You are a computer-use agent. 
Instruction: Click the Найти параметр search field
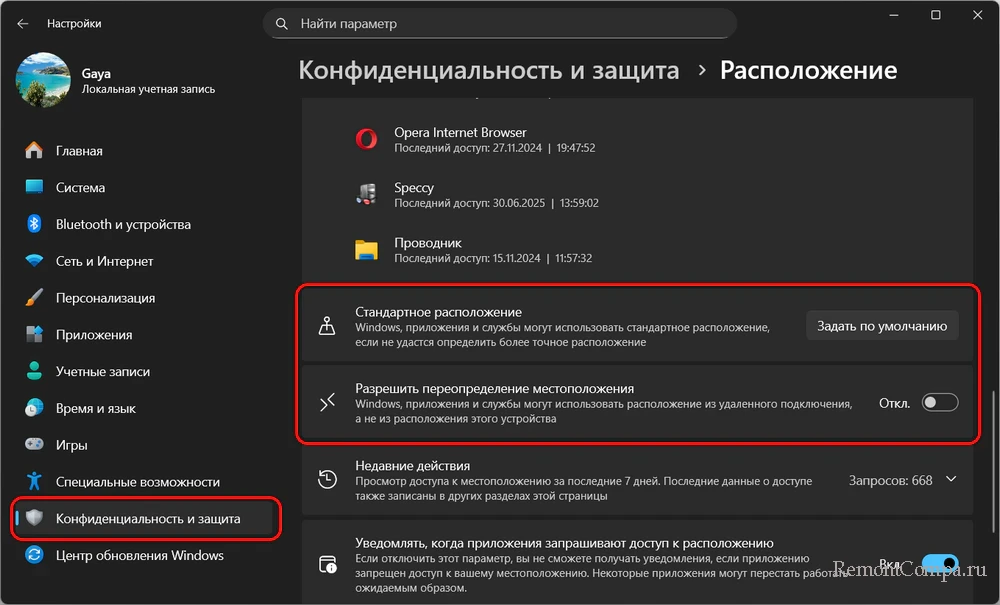click(500, 23)
